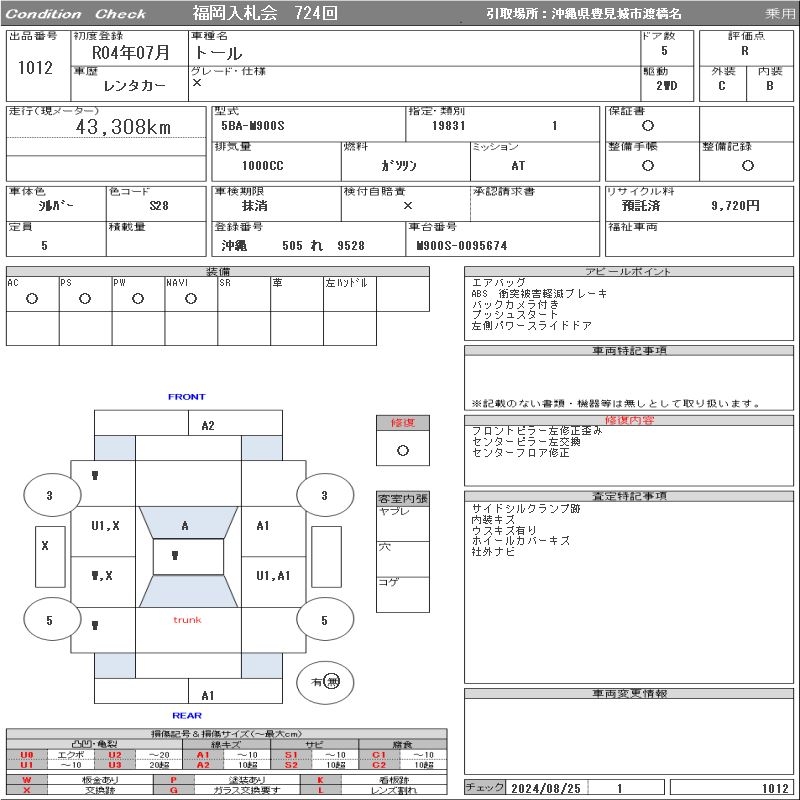Click the X 交換跡 legend code

tap(27, 790)
